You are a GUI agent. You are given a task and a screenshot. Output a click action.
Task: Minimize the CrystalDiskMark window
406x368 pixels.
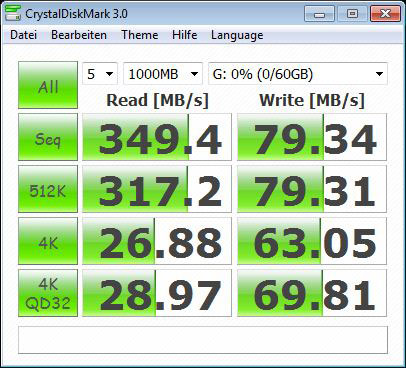[x=319, y=14]
